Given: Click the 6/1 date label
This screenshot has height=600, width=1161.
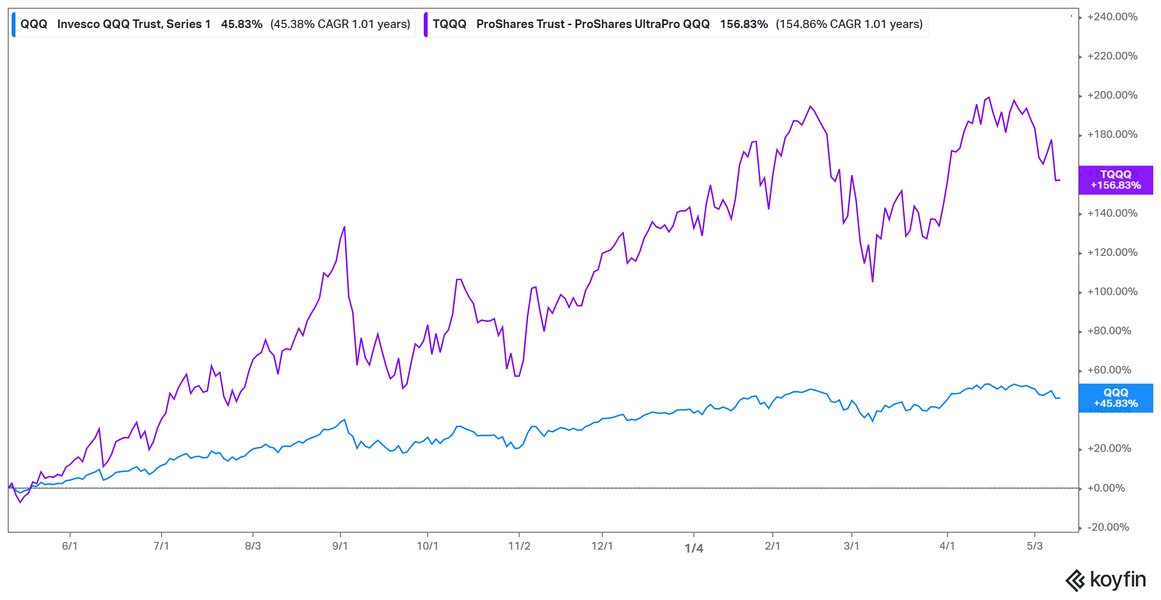Looking at the screenshot, I should (70, 546).
